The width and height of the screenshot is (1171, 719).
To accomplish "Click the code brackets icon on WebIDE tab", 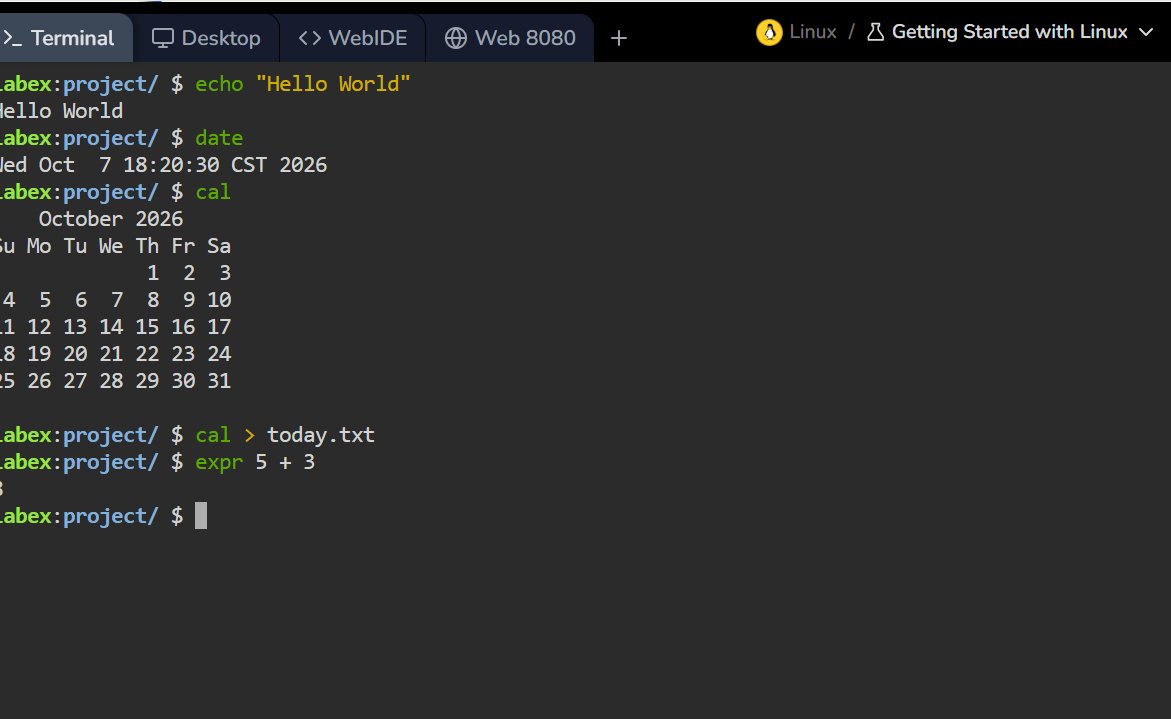I will [x=309, y=38].
